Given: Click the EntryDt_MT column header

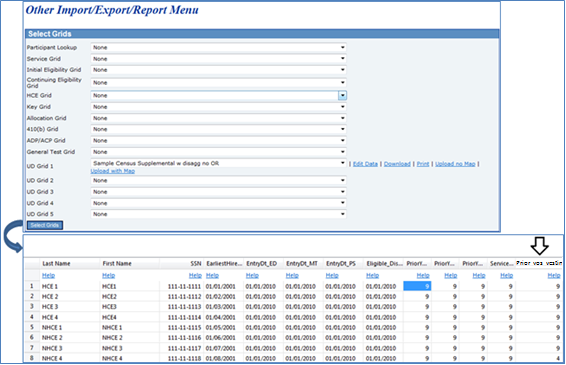Looking at the screenshot, I should [304, 264].
